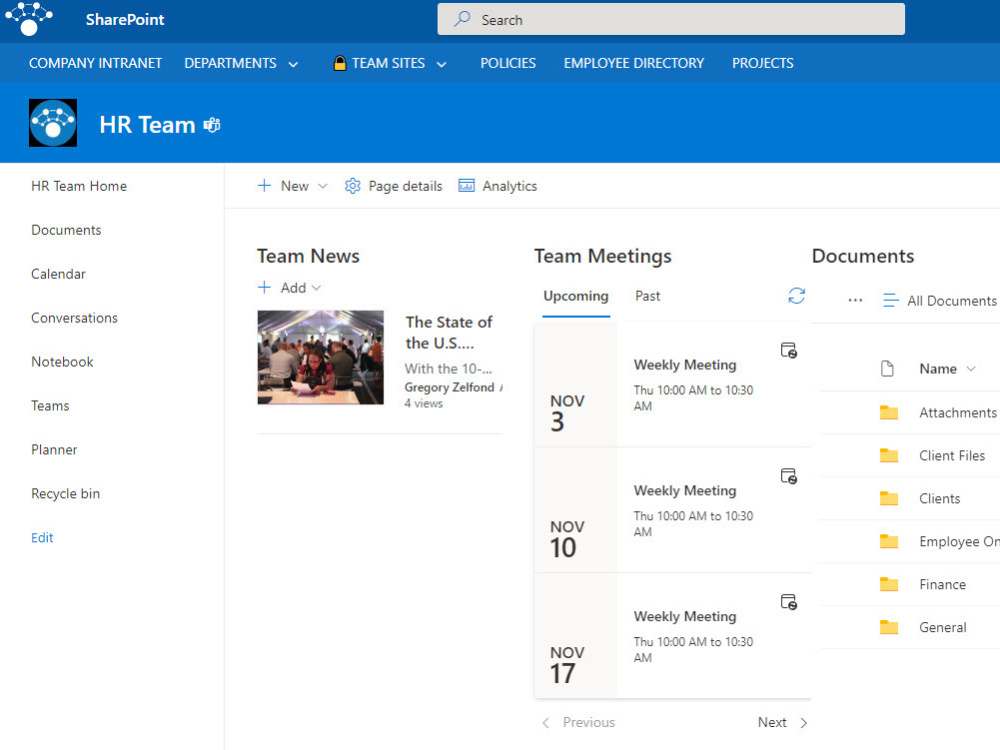The image size is (1000, 750).
Task: Open Planner in left navigation
Action: (54, 450)
